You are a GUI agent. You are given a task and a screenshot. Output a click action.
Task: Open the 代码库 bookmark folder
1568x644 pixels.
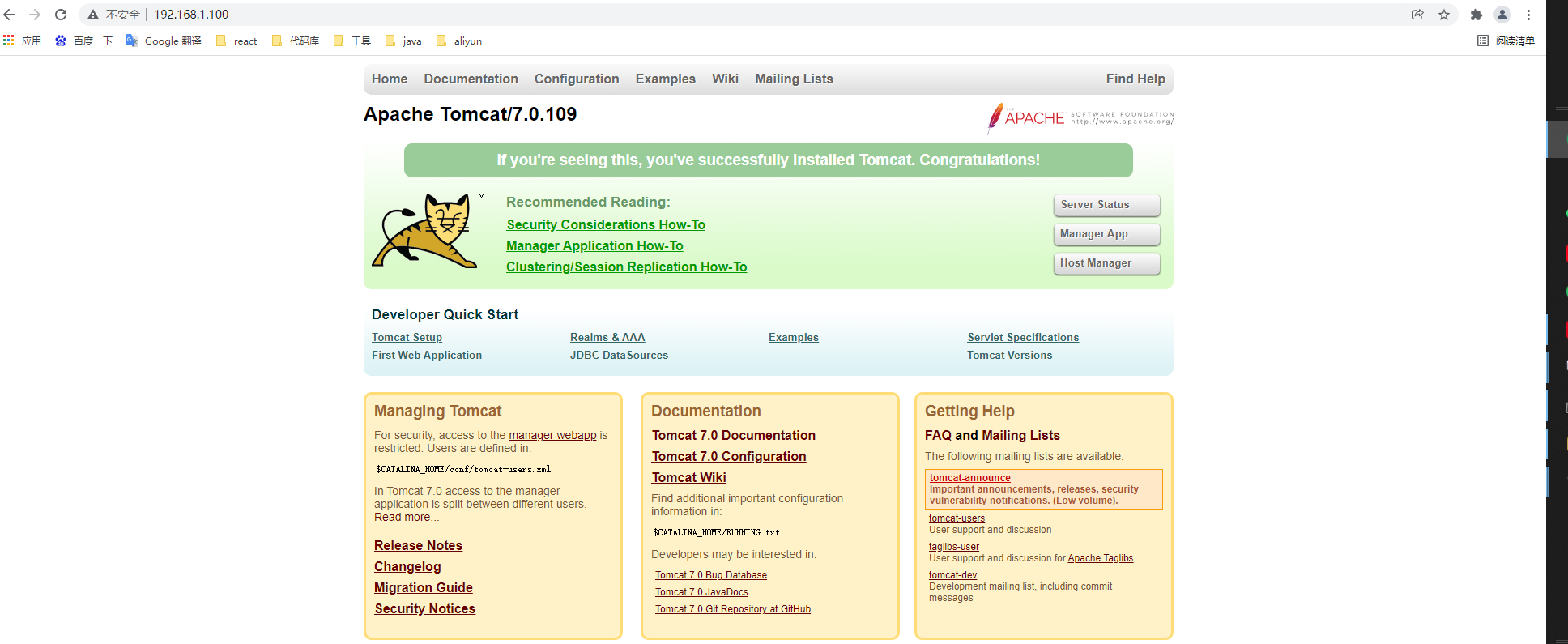[x=296, y=41]
